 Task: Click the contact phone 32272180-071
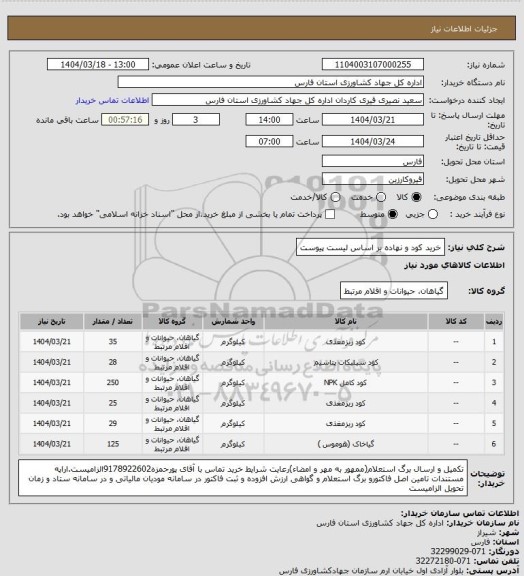pos(443,561)
